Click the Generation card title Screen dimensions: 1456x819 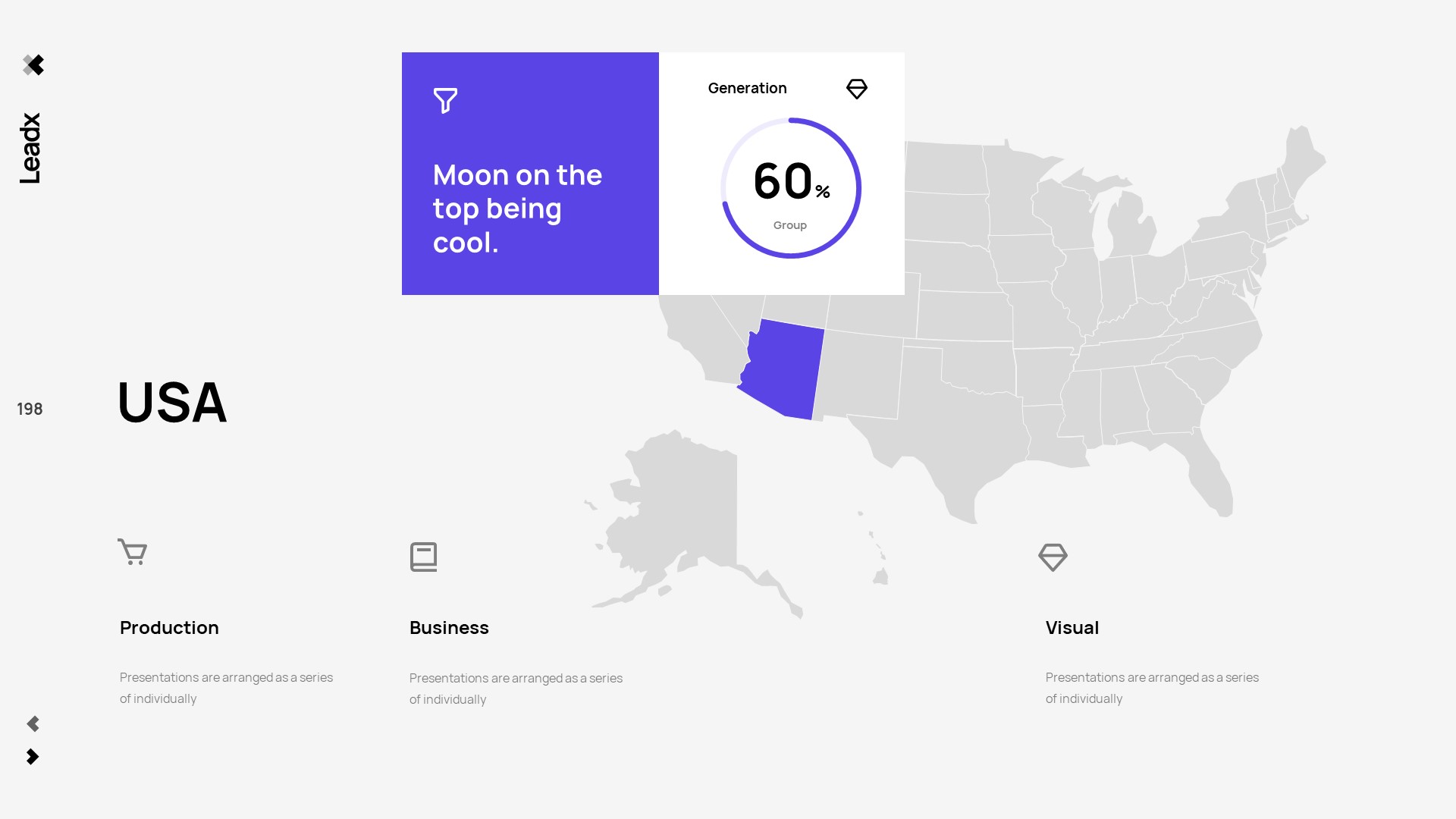coord(747,88)
